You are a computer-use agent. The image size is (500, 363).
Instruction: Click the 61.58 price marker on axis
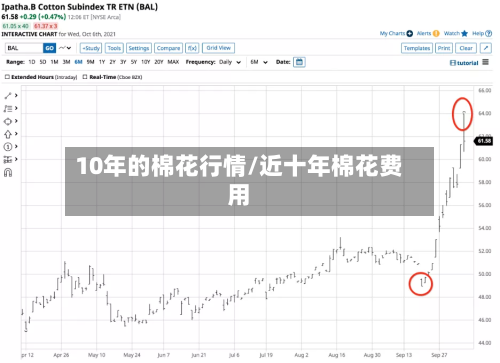(x=484, y=141)
